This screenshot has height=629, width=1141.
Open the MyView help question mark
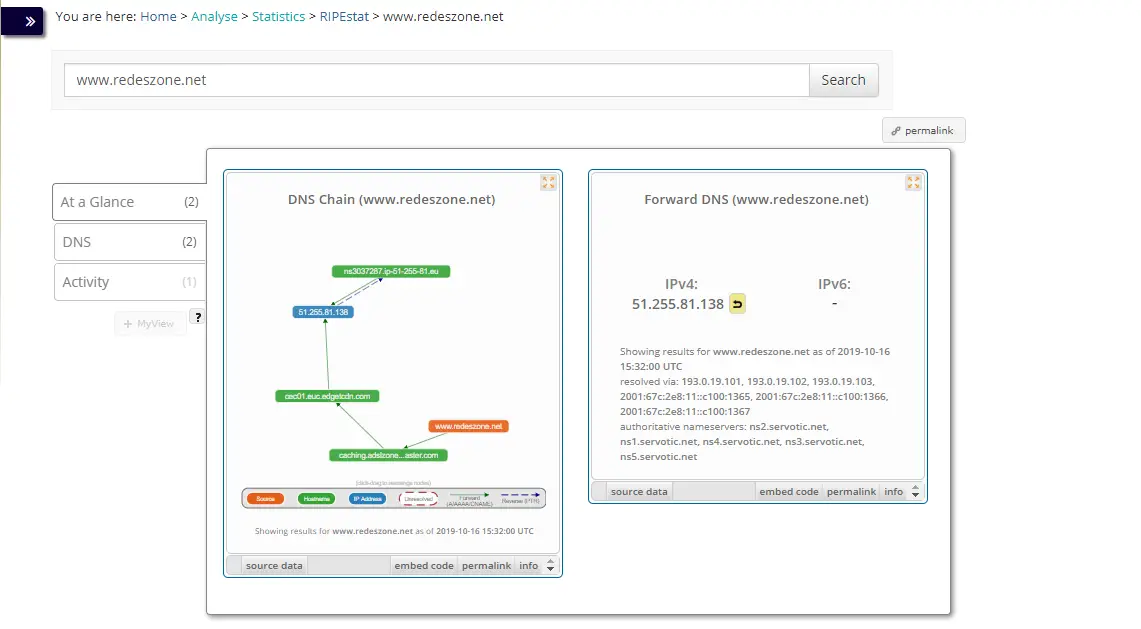197,317
